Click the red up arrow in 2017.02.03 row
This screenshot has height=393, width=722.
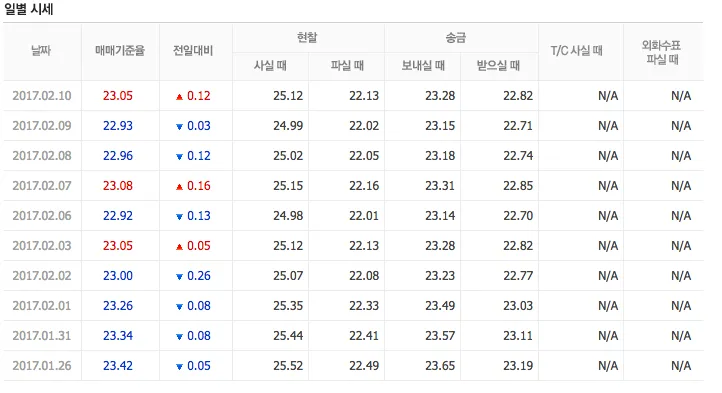pos(180,246)
